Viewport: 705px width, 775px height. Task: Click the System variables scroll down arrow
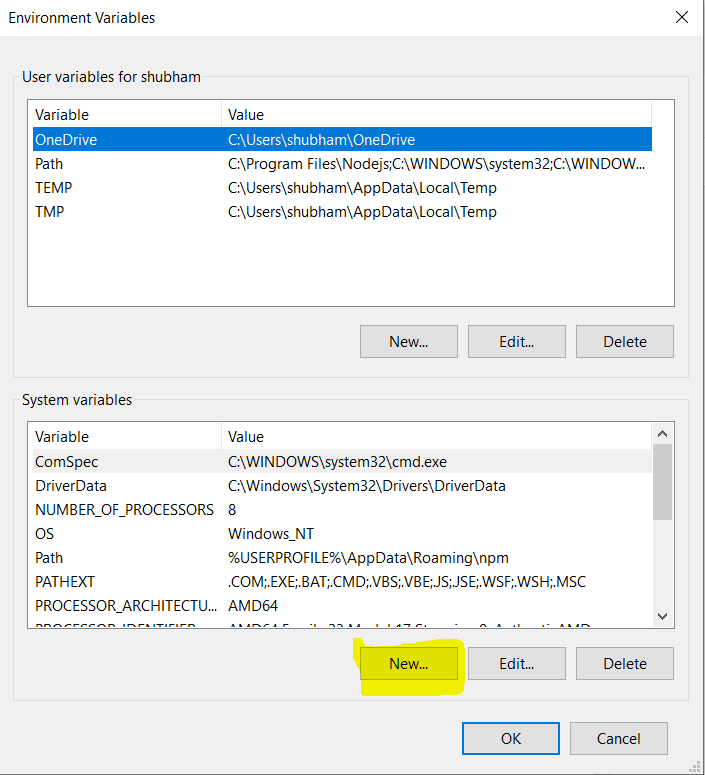pyautogui.click(x=662, y=616)
